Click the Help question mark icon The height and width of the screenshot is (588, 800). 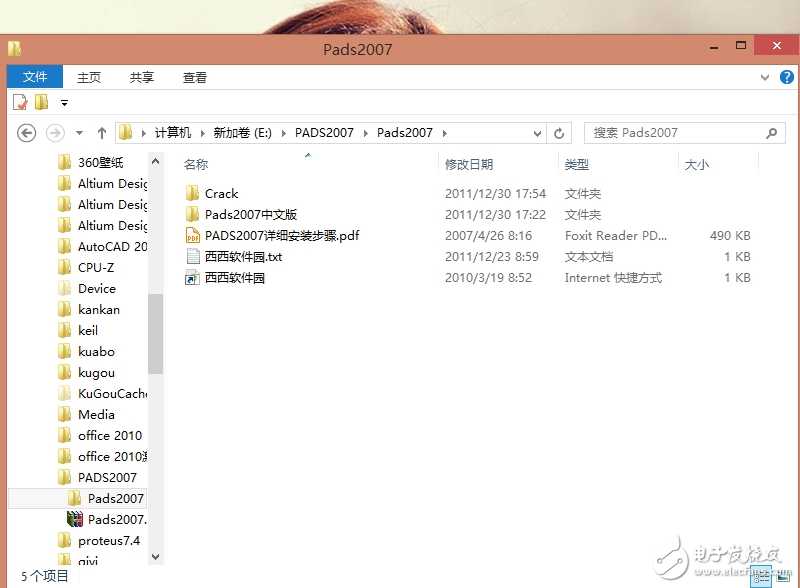tap(787, 76)
